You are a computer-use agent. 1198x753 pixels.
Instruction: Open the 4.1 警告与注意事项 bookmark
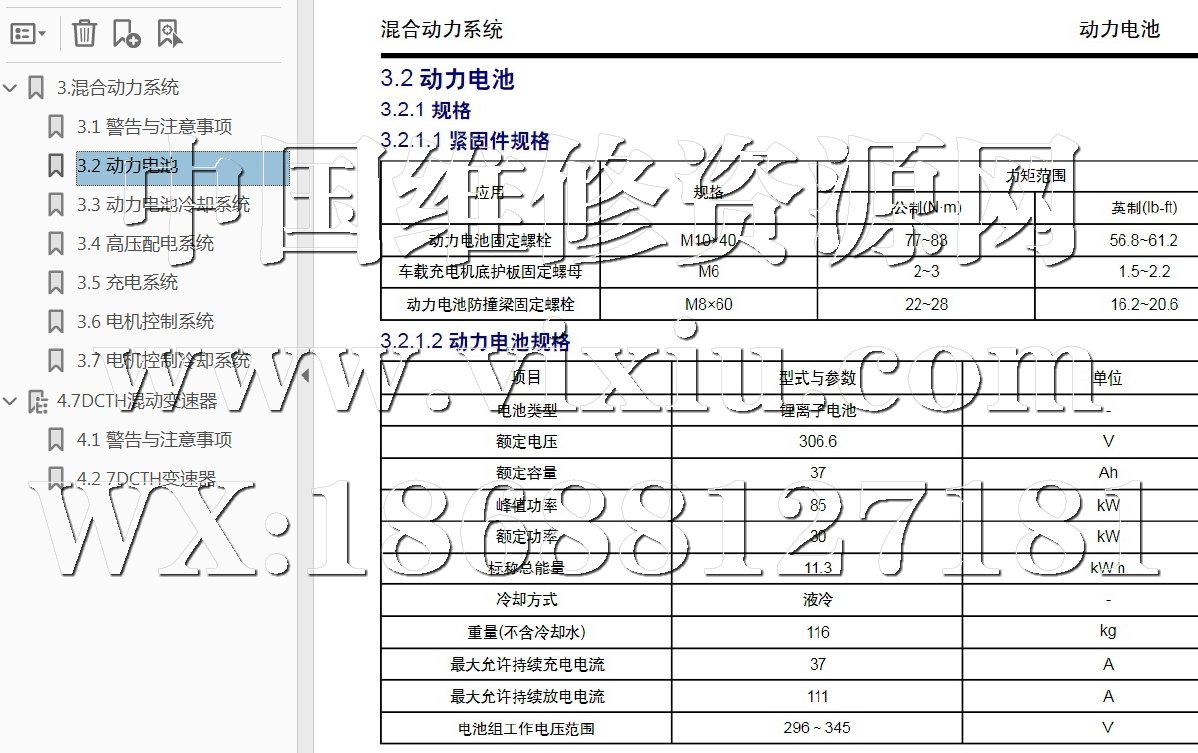coord(154,440)
